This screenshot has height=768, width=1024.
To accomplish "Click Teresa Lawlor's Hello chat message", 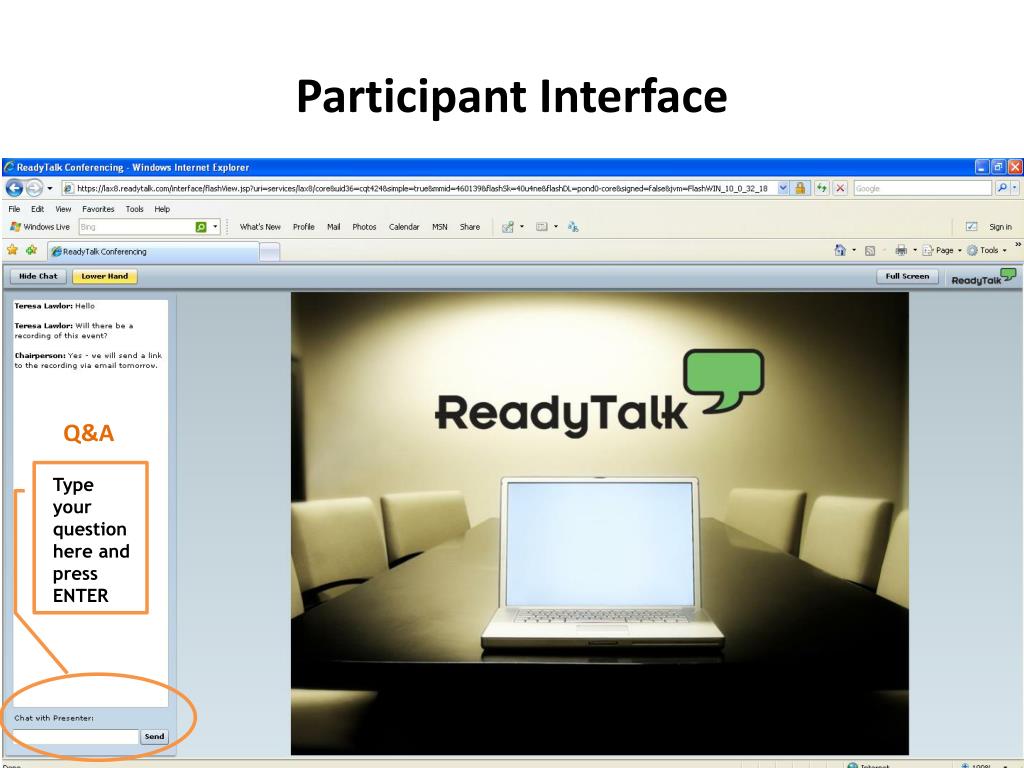I will pos(54,306).
